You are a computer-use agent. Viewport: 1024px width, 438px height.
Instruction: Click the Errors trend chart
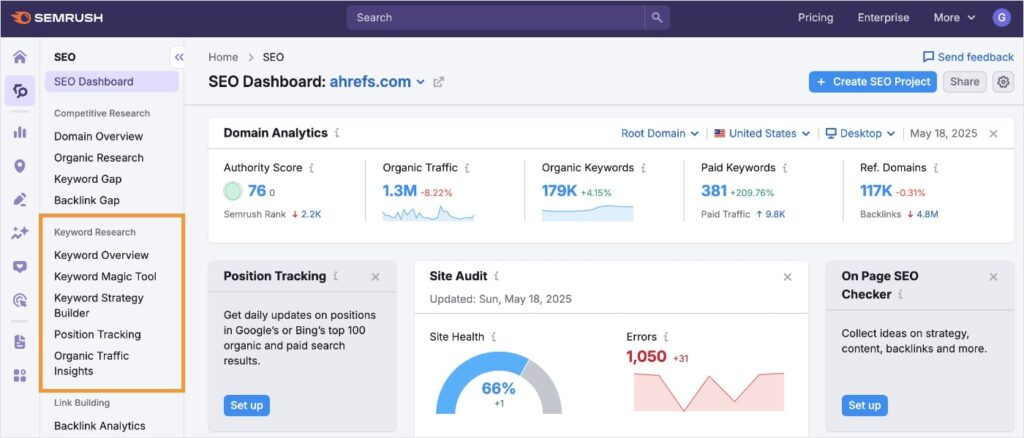[x=709, y=392]
